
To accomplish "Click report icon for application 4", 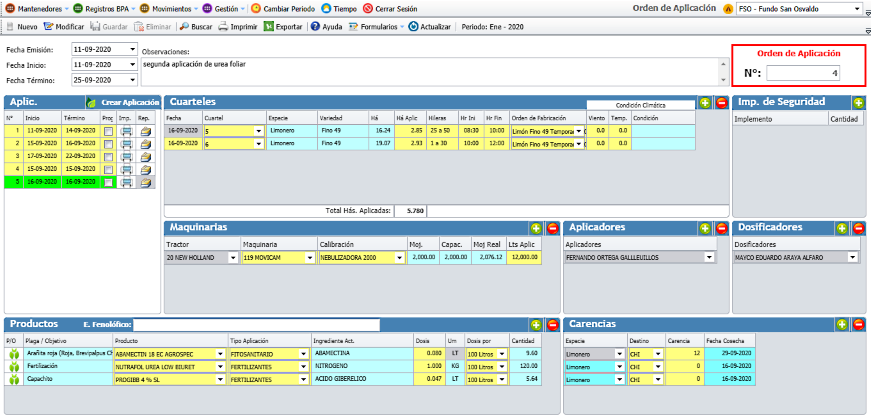I will click(146, 170).
